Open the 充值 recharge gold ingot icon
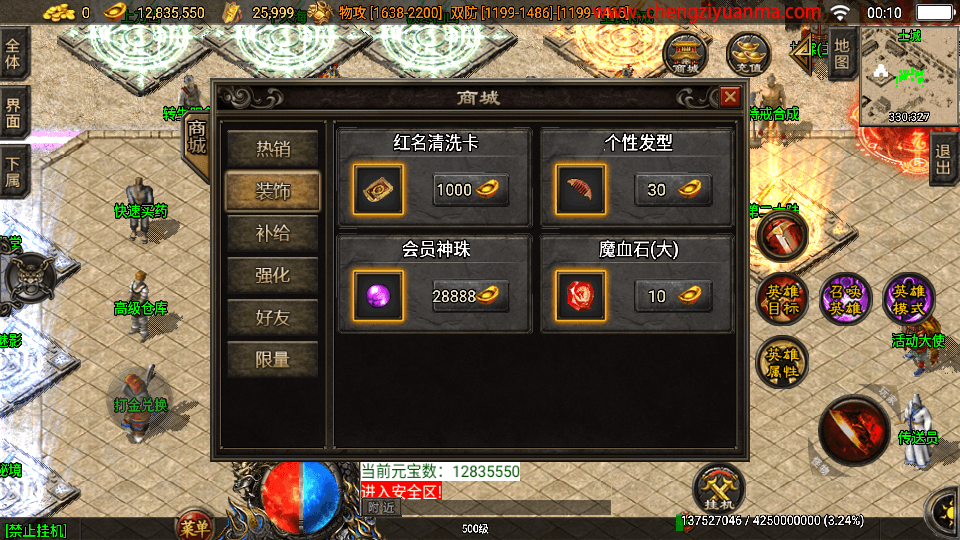 (748, 55)
